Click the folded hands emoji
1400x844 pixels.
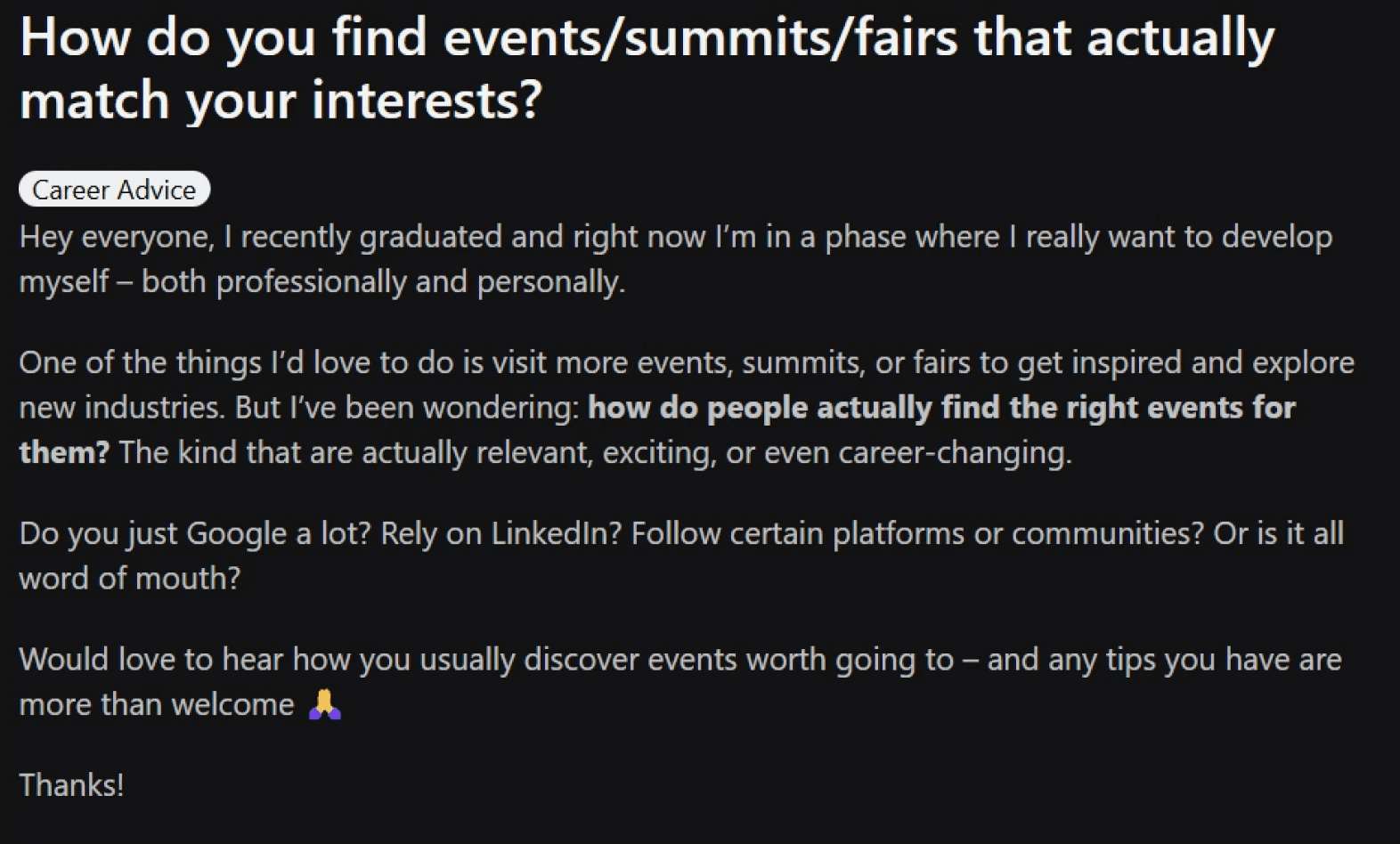pos(325,704)
